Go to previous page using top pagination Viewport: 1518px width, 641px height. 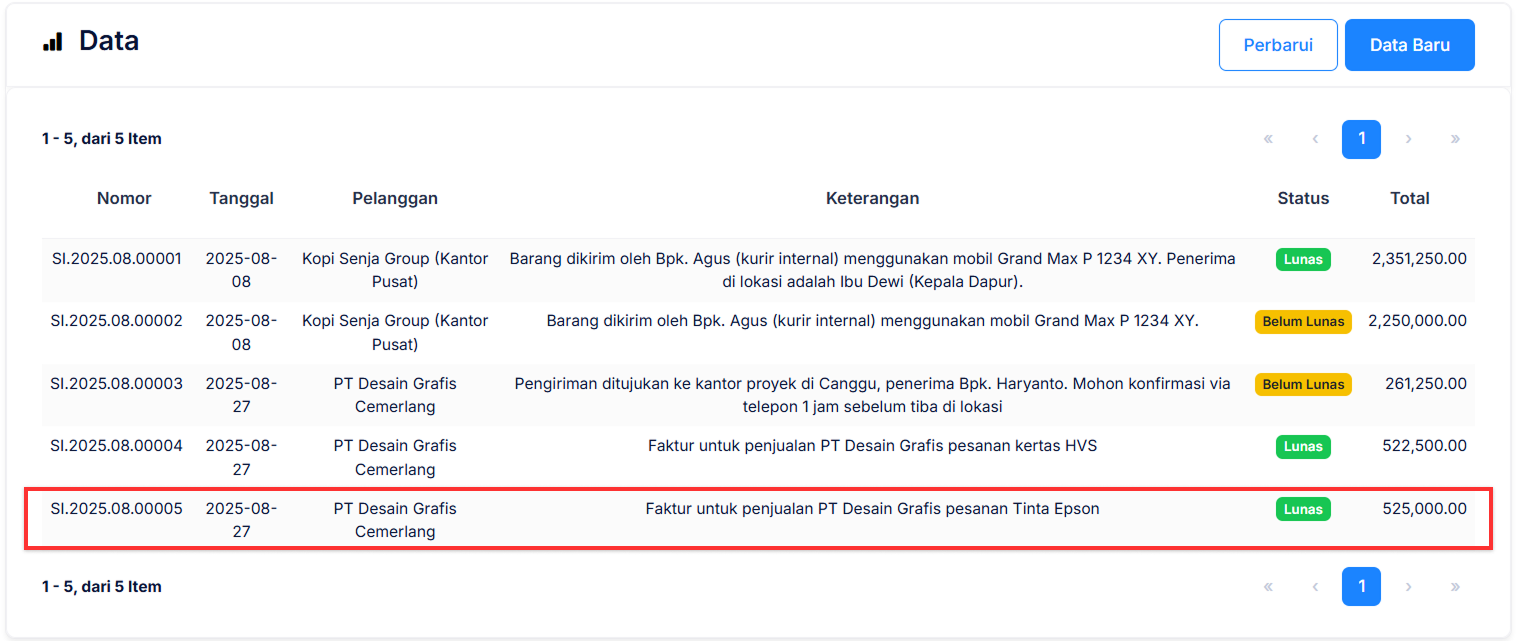[1315, 139]
